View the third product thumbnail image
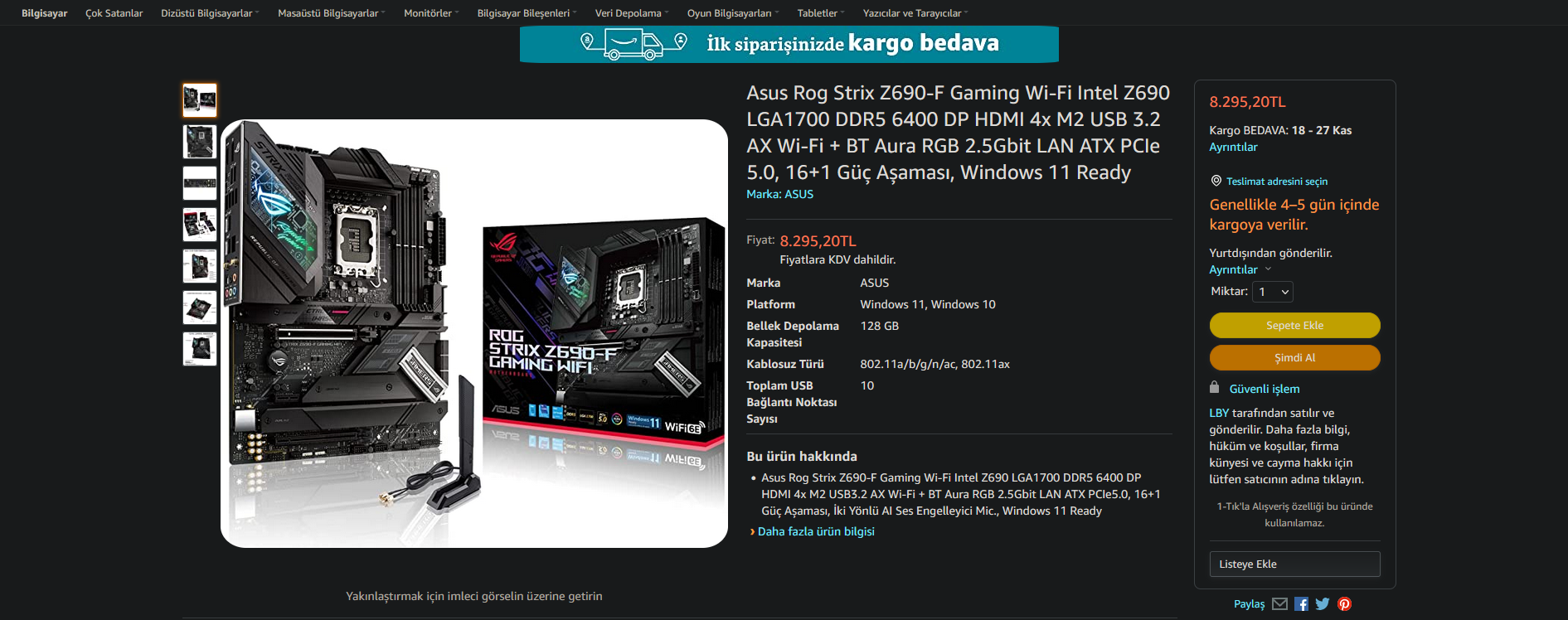The width and height of the screenshot is (1568, 620). tap(200, 183)
